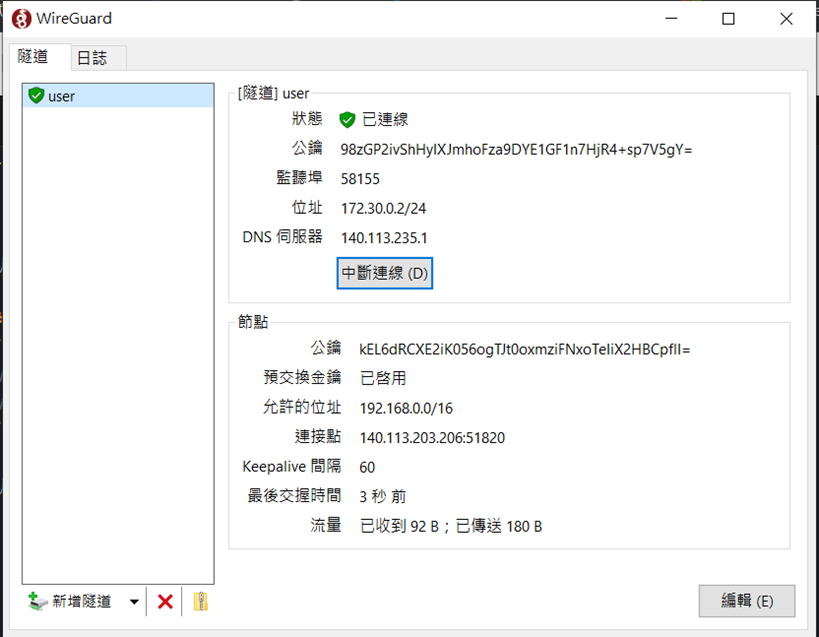Click the shield icon next to 已連線 status
Screen dimensions: 819x637
point(347,120)
